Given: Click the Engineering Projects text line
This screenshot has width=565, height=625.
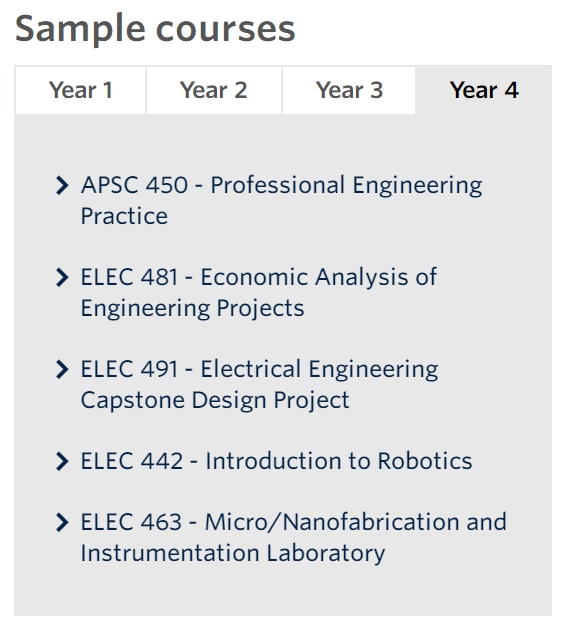Looking at the screenshot, I should (193, 309).
